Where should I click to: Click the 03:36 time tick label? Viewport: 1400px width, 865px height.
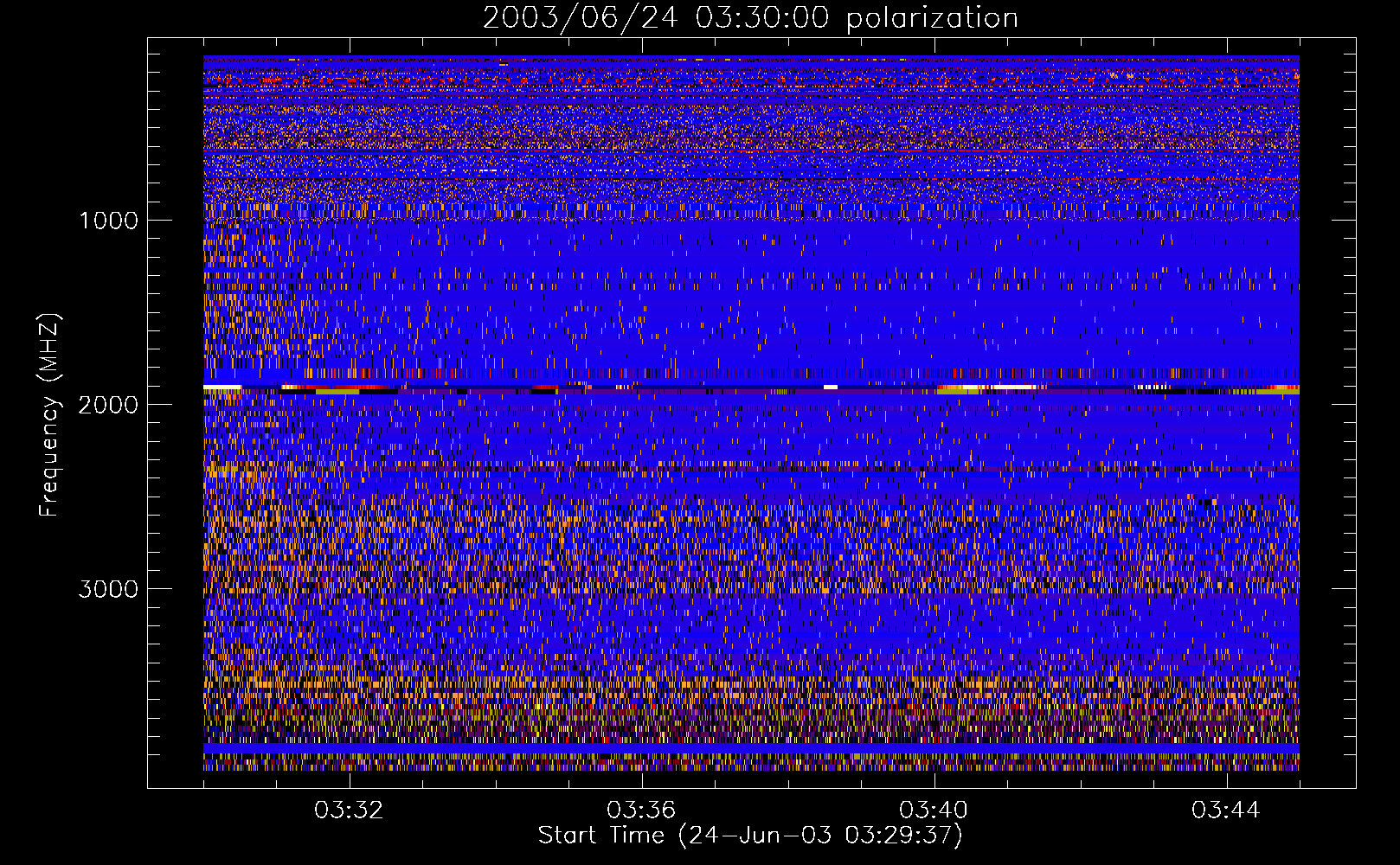pos(641,811)
